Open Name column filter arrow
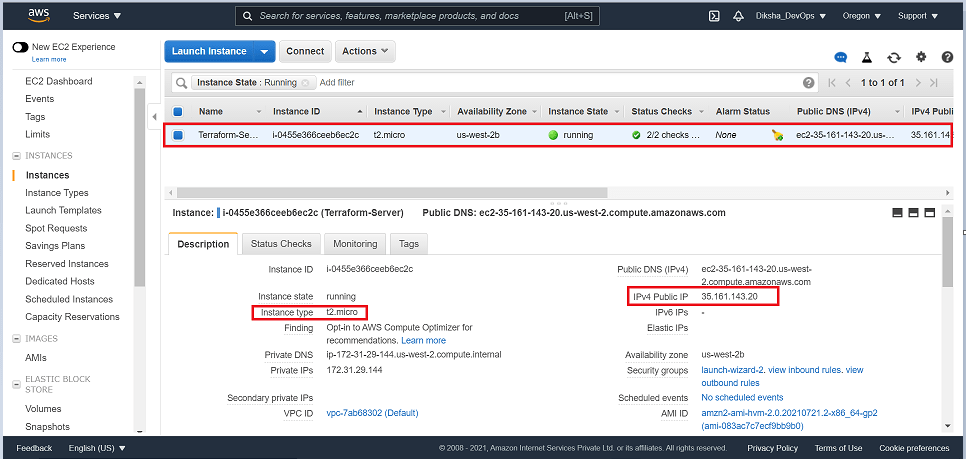Image resolution: width=966 pixels, height=459 pixels. (x=259, y=112)
